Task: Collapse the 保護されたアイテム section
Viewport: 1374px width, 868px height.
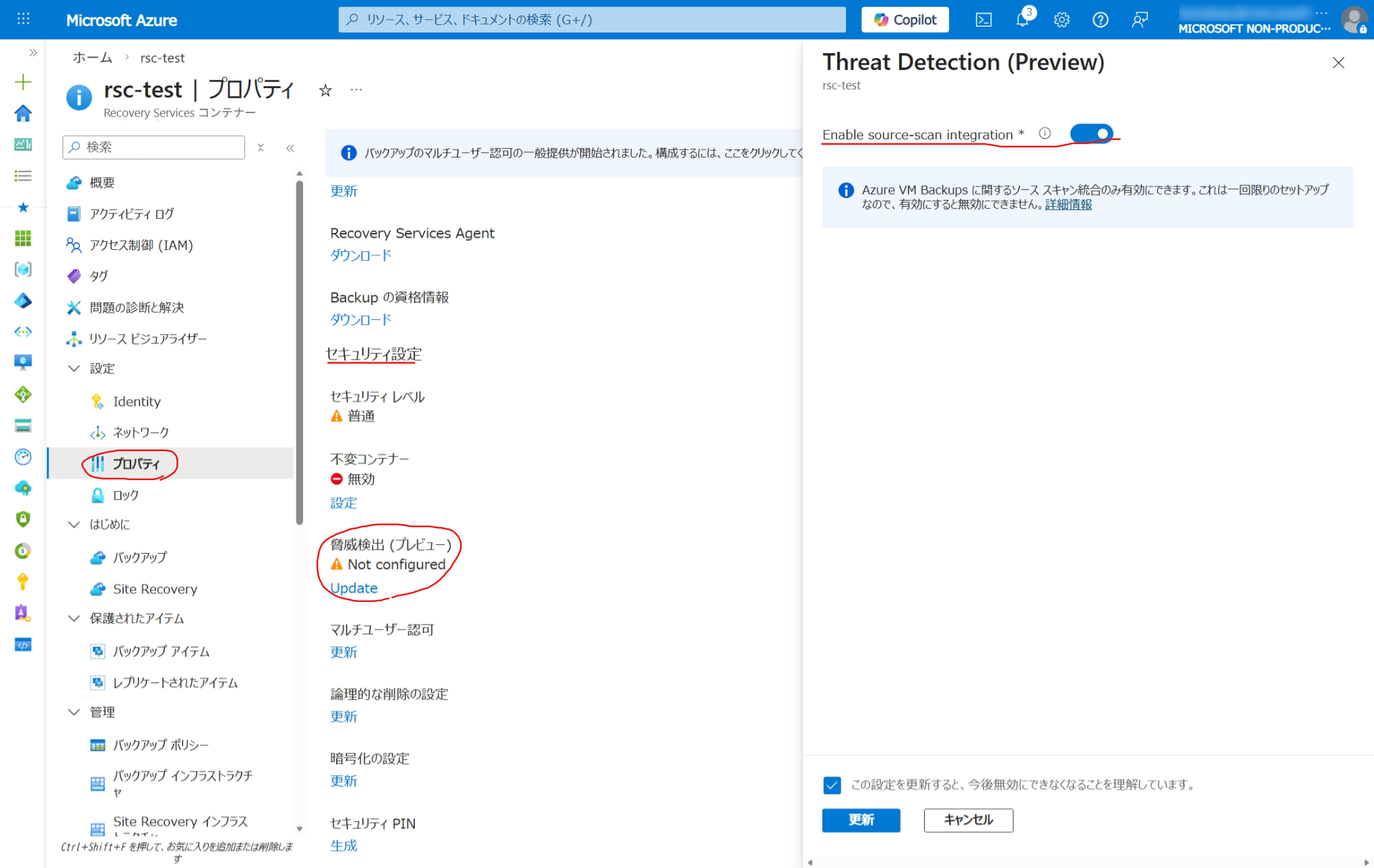Action: [74, 618]
